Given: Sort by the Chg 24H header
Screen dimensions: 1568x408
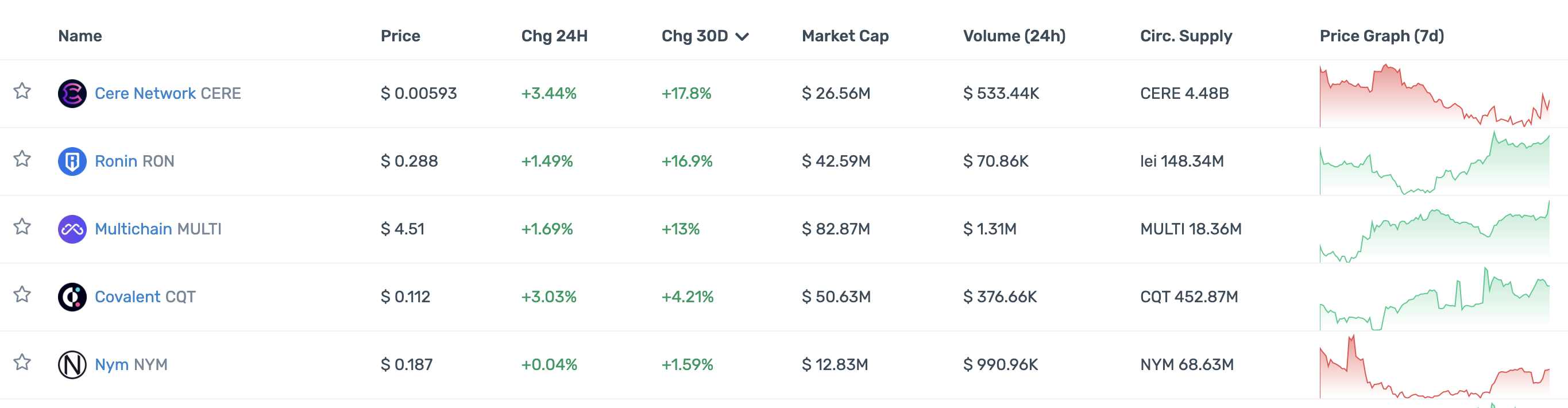Looking at the screenshot, I should tap(554, 36).
